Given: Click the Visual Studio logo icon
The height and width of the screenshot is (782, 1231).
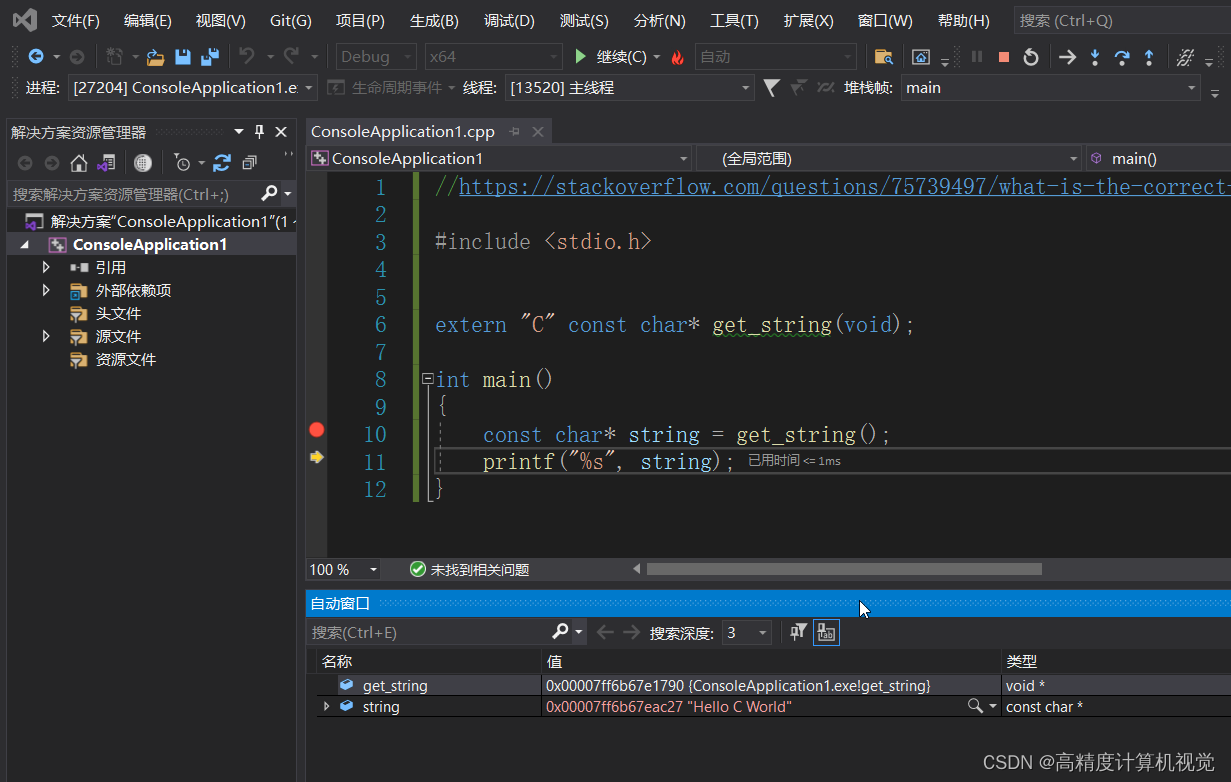Looking at the screenshot, I should pos(23,20).
